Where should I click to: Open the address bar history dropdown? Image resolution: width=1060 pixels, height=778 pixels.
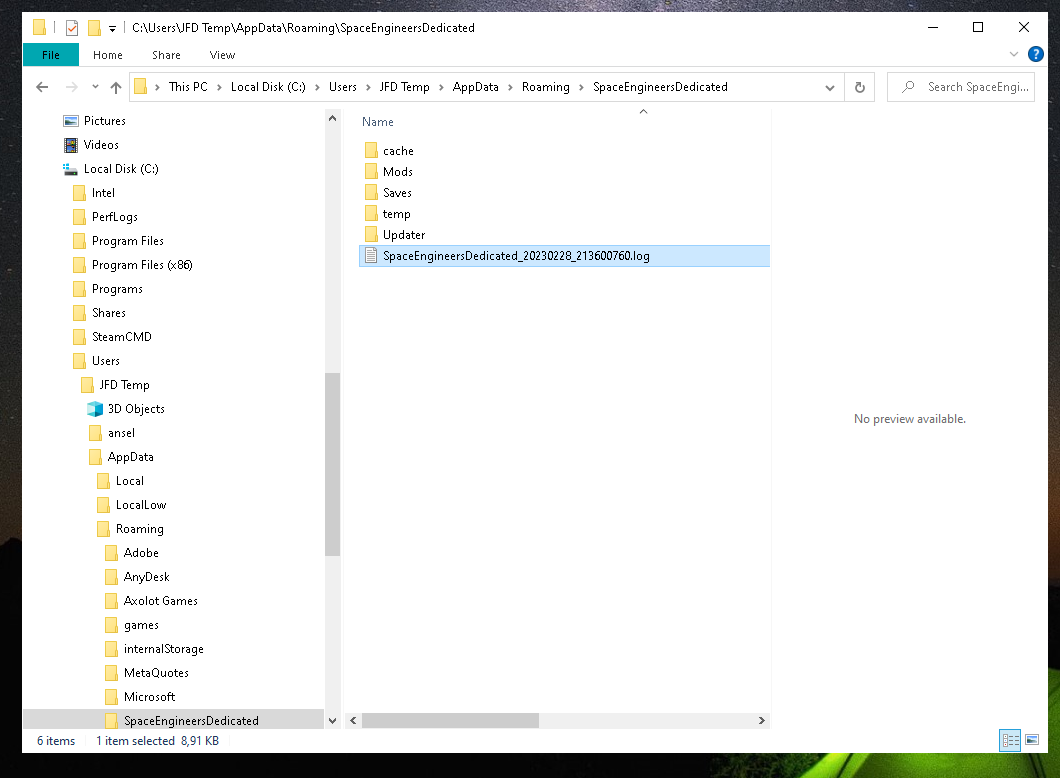tap(830, 87)
